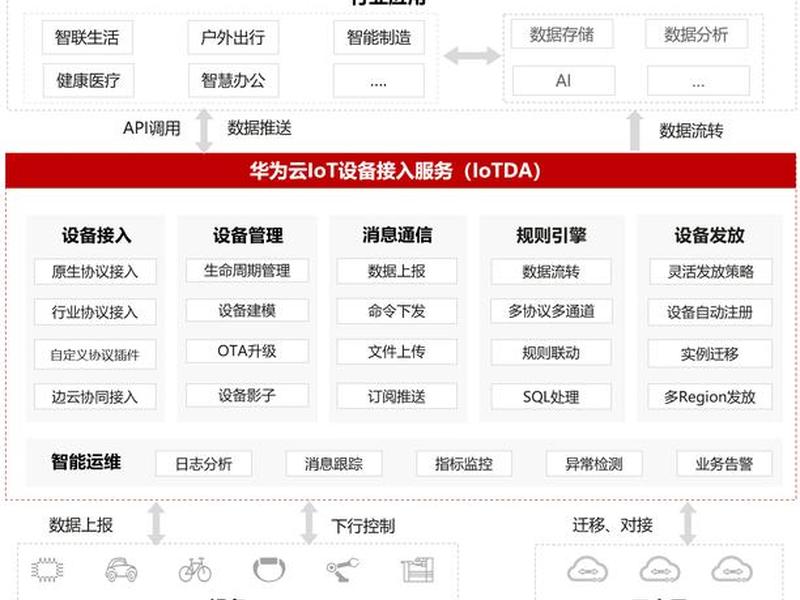
Task: Click the 生命周期管理 box
Action: tap(247, 270)
